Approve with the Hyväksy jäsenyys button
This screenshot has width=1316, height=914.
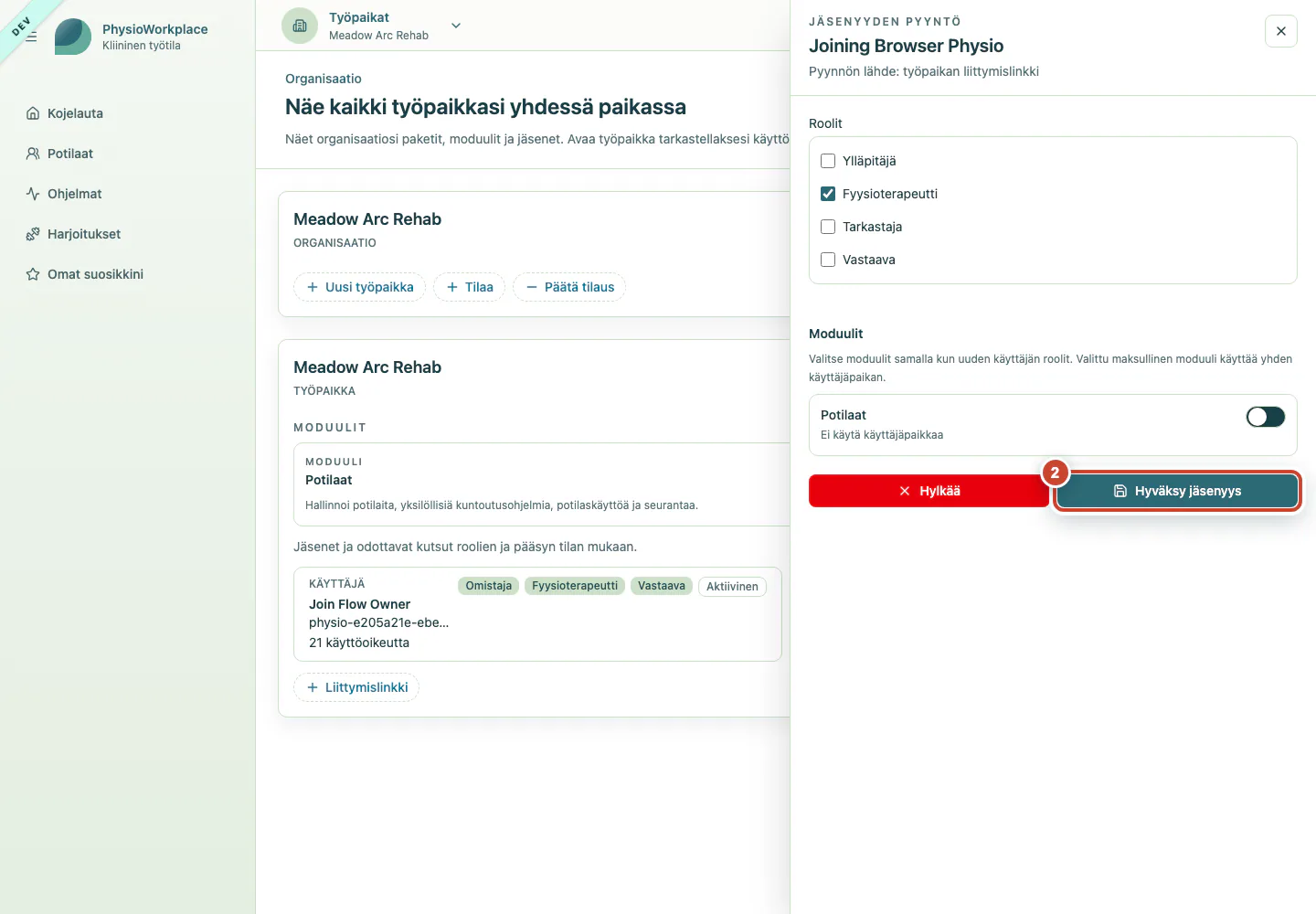(1177, 491)
